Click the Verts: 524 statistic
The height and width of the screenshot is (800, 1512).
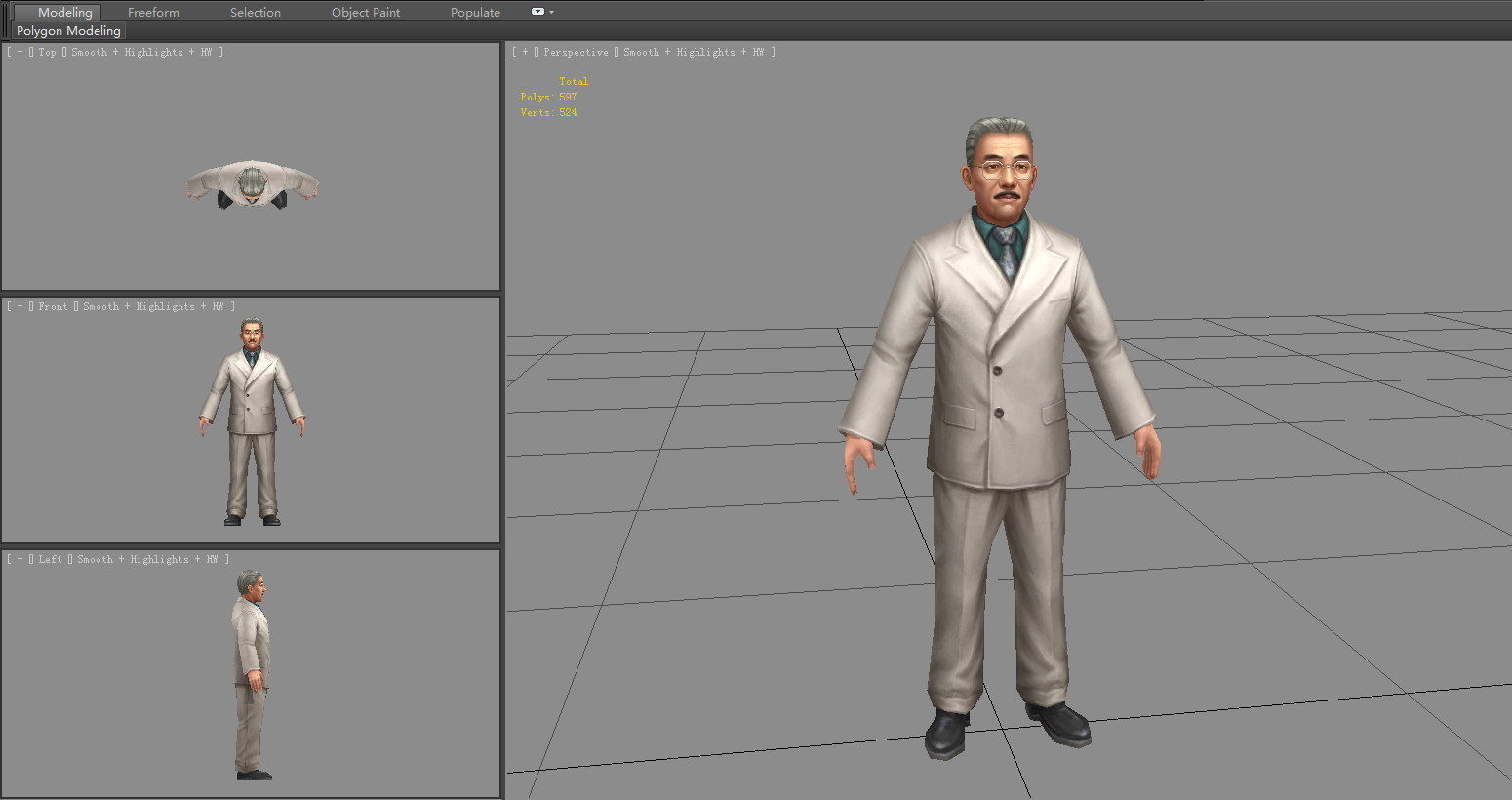[548, 112]
